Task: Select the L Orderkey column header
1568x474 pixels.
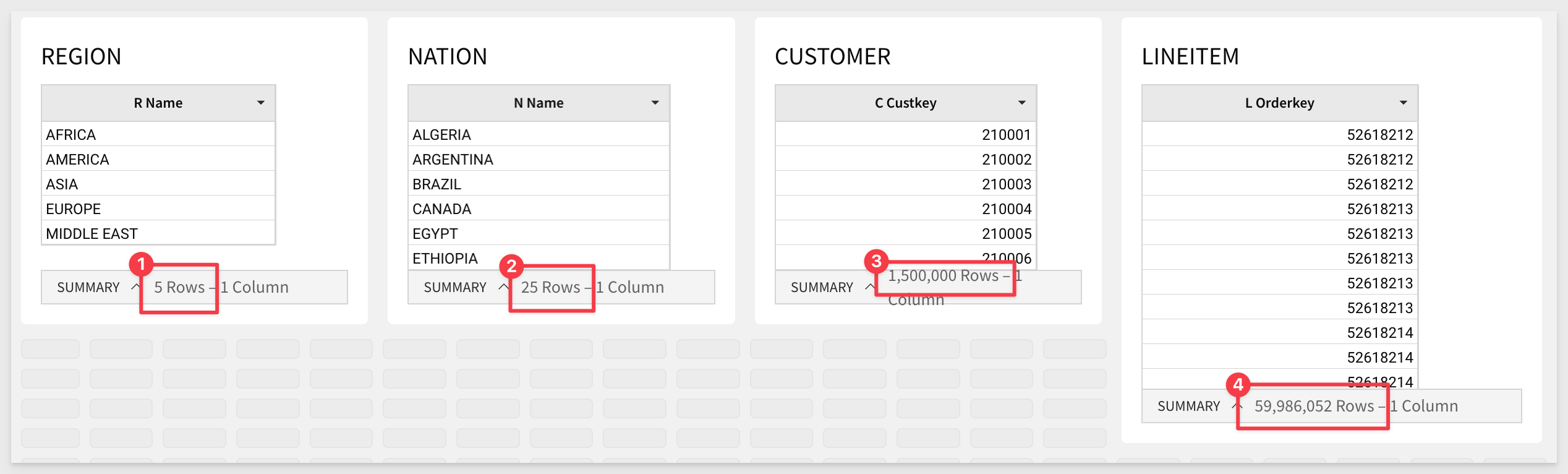Action: [1280, 103]
